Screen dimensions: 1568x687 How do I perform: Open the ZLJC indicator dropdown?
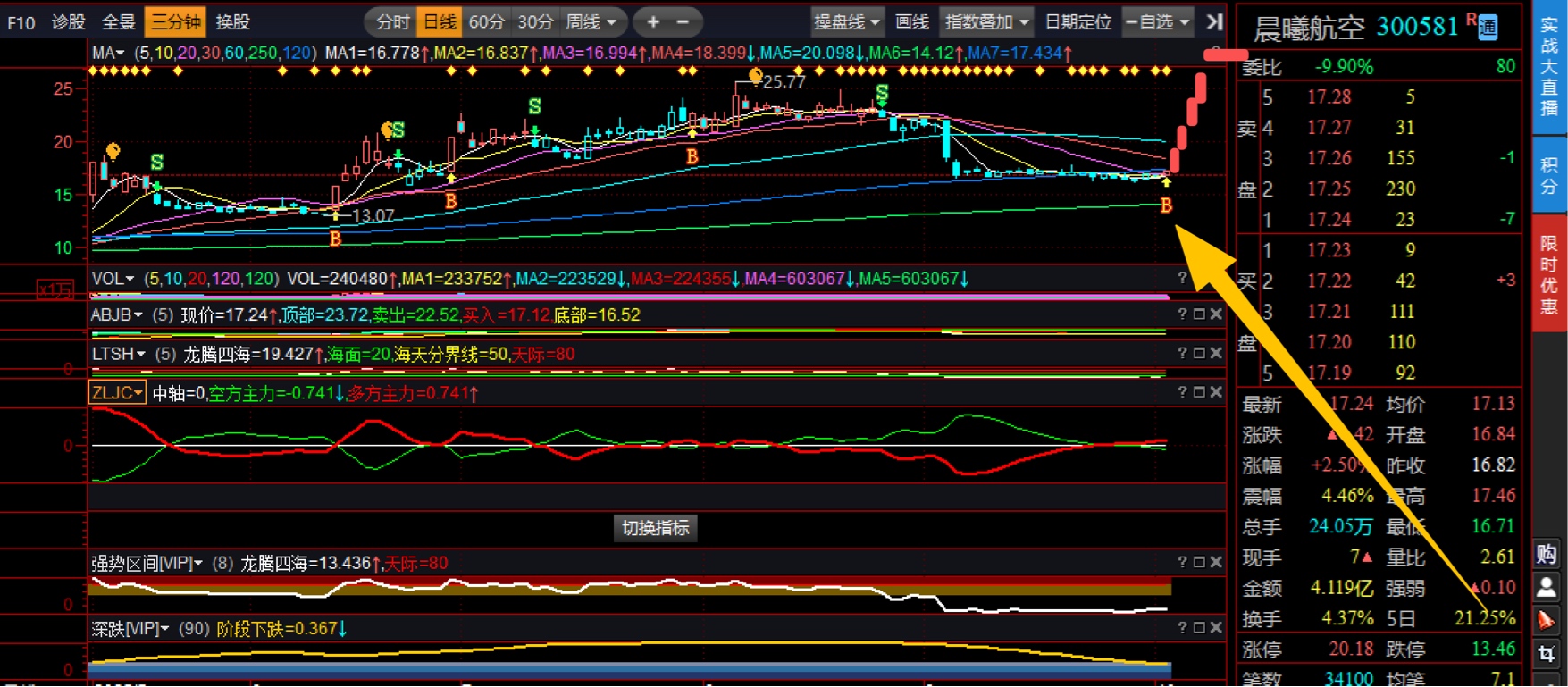(117, 392)
